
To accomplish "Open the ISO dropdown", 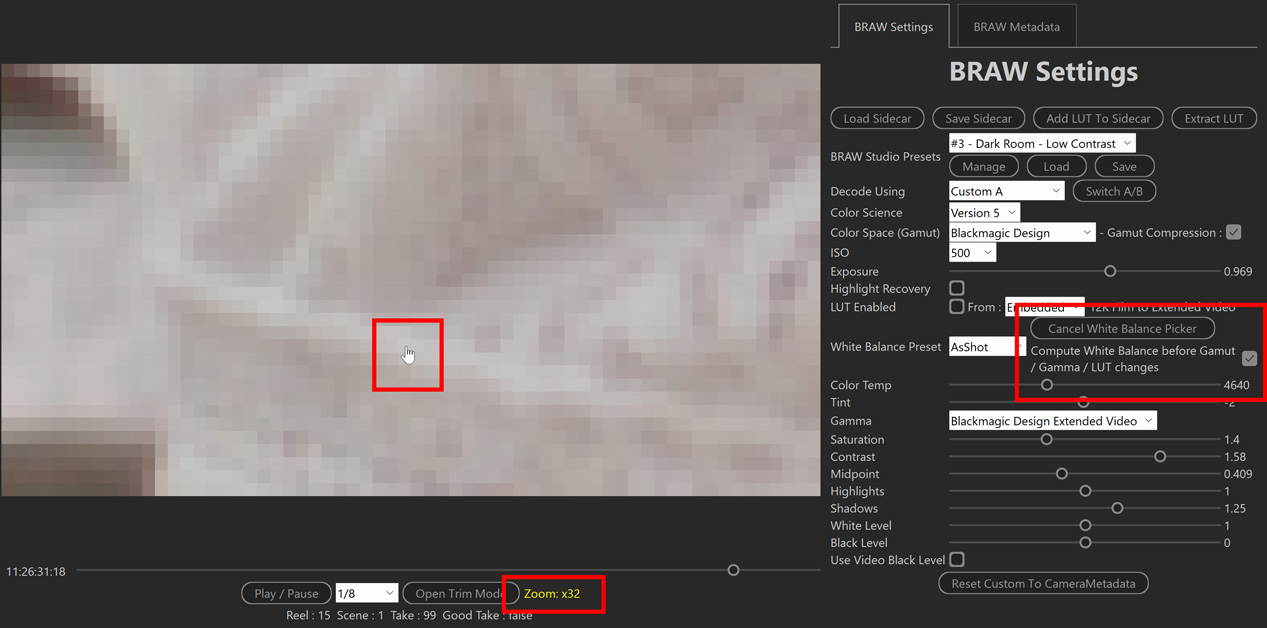I will coord(971,252).
